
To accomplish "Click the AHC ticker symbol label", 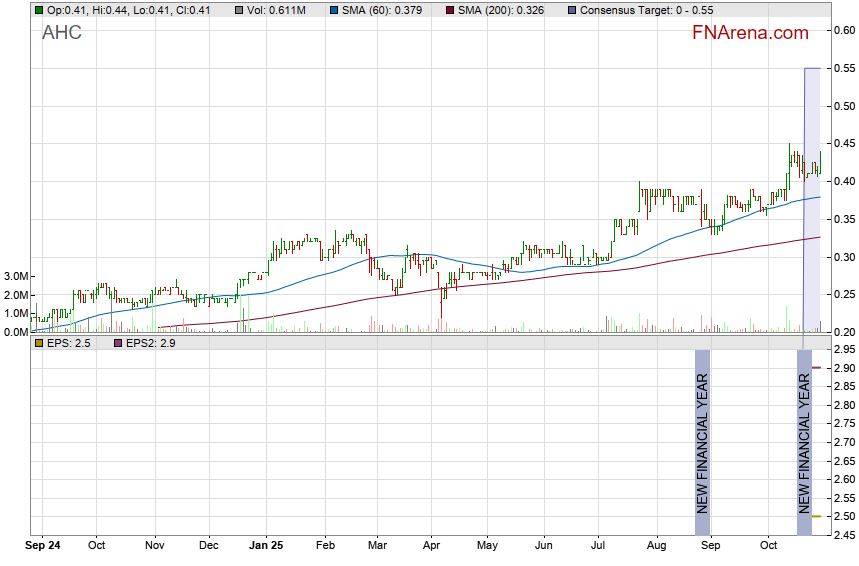I will [62, 33].
